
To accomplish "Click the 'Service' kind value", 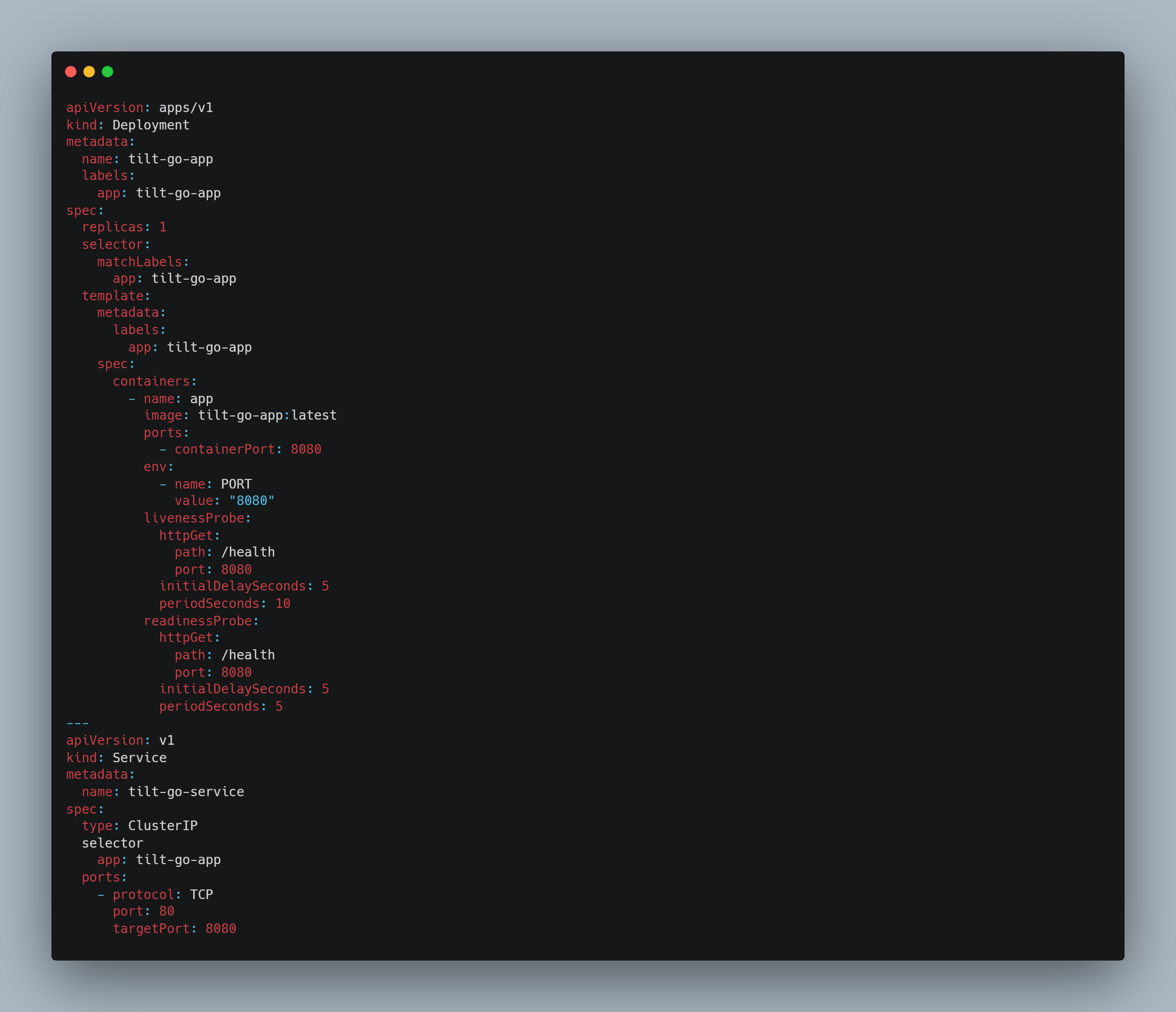I will [139, 757].
